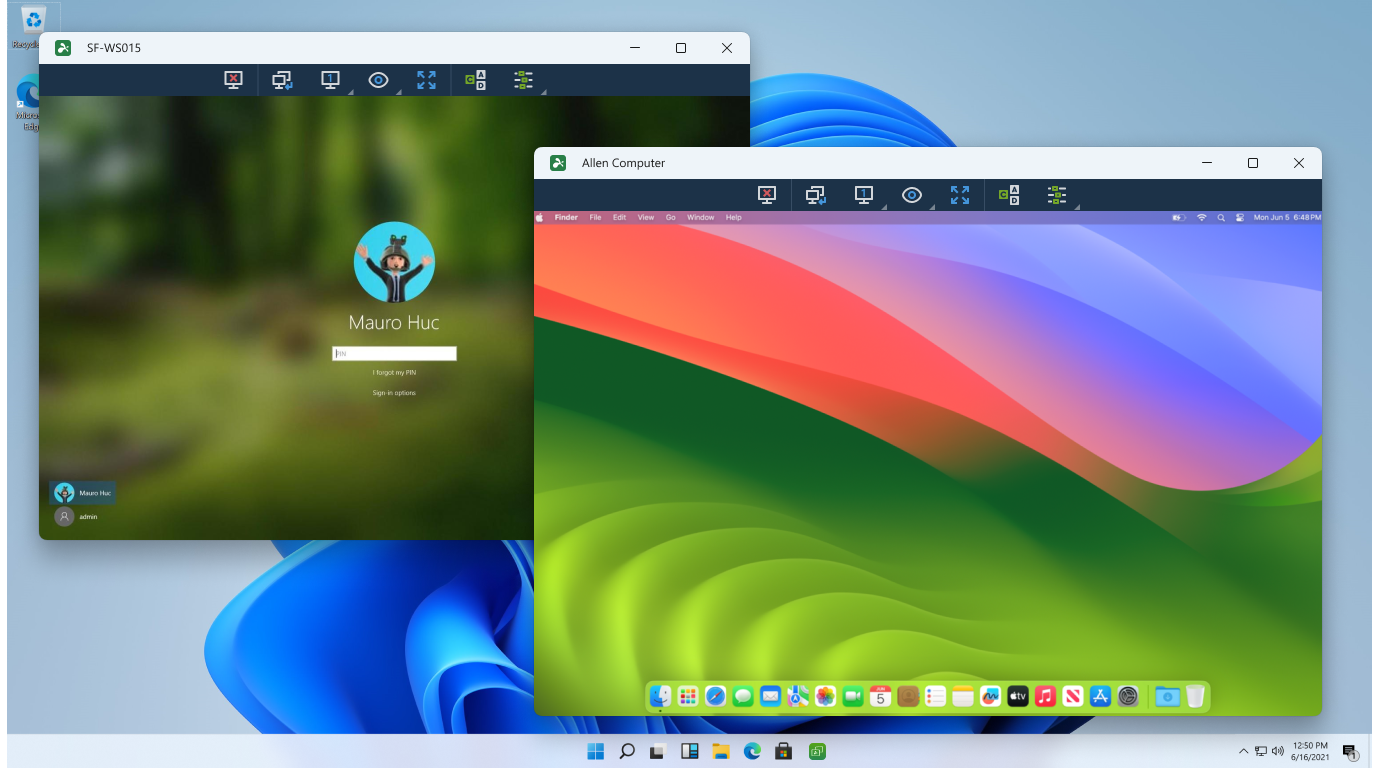Toggle the Wi-Fi status icon in macOS menu bar

point(1200,217)
